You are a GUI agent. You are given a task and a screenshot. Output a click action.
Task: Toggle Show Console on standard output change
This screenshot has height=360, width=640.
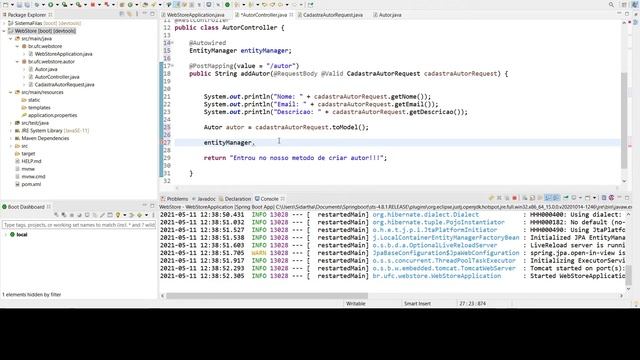coord(549,198)
